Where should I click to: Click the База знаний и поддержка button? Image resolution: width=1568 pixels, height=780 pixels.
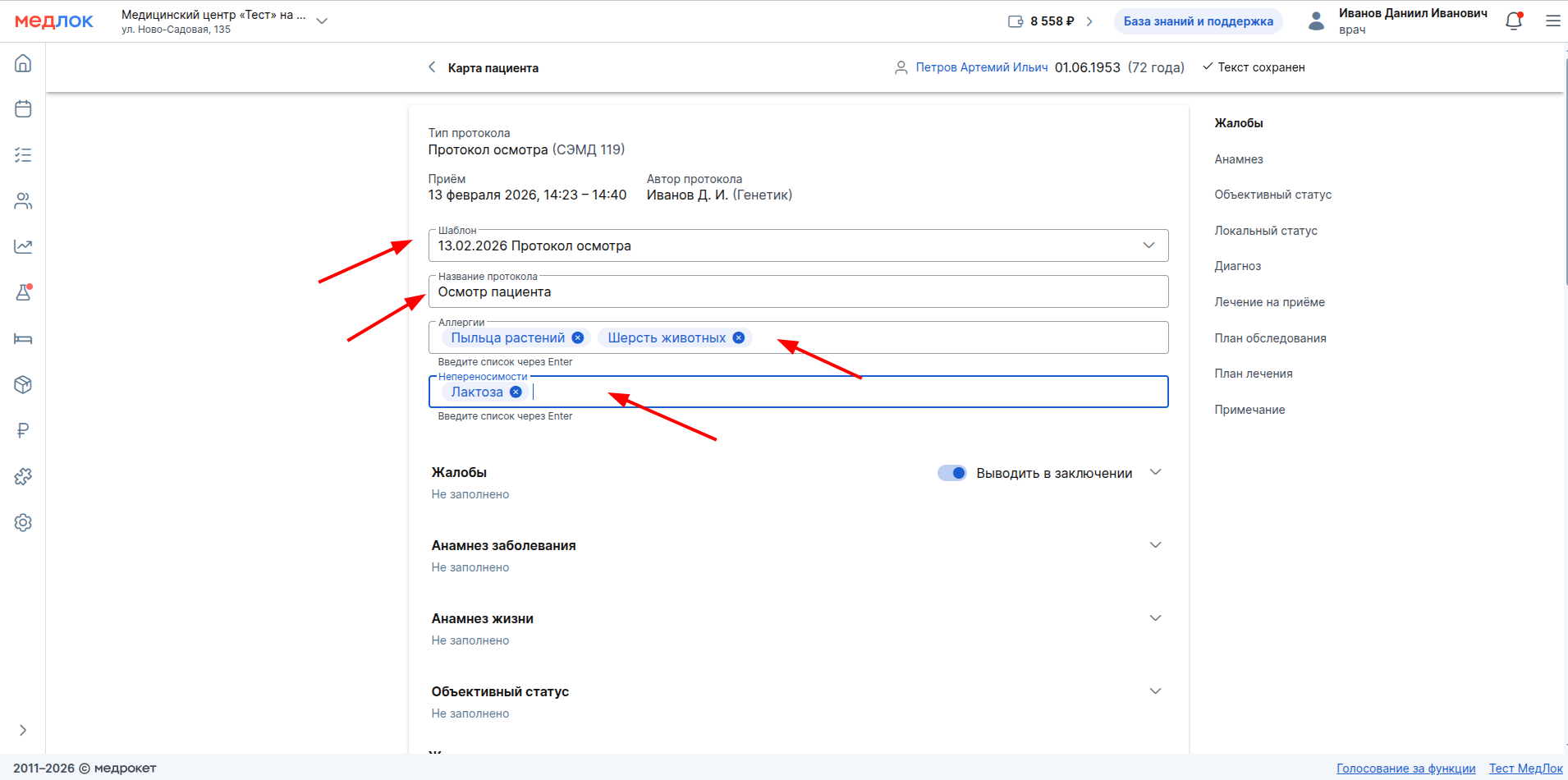[x=1198, y=21]
